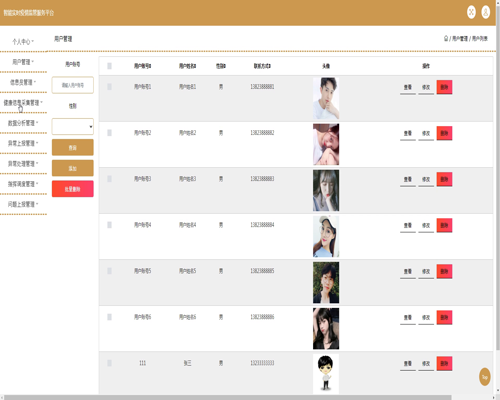Viewport: 500px width, 400px height.
Task: Delete the first user row with the red button
Action: coord(444,87)
